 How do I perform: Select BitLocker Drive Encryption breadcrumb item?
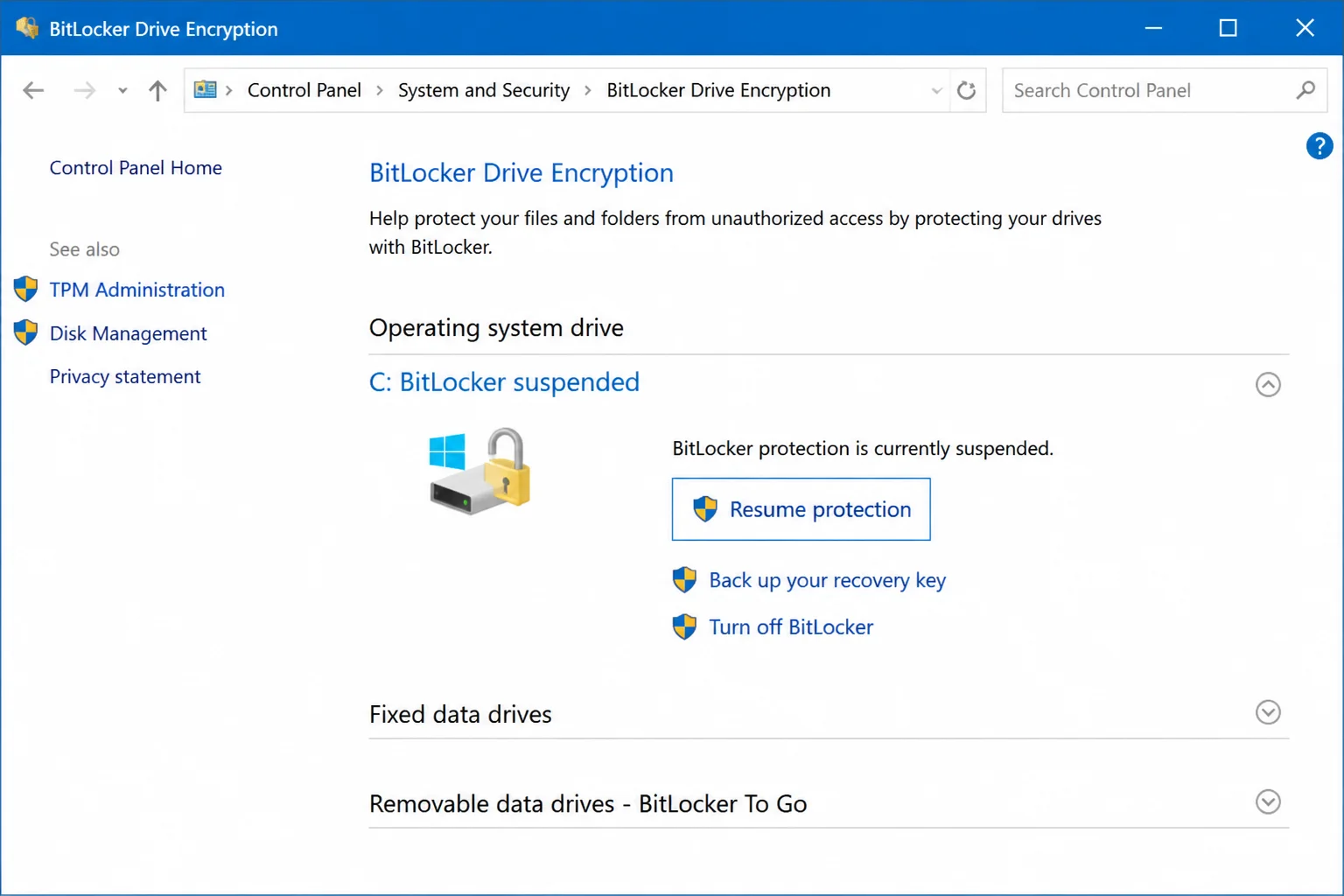tap(718, 90)
